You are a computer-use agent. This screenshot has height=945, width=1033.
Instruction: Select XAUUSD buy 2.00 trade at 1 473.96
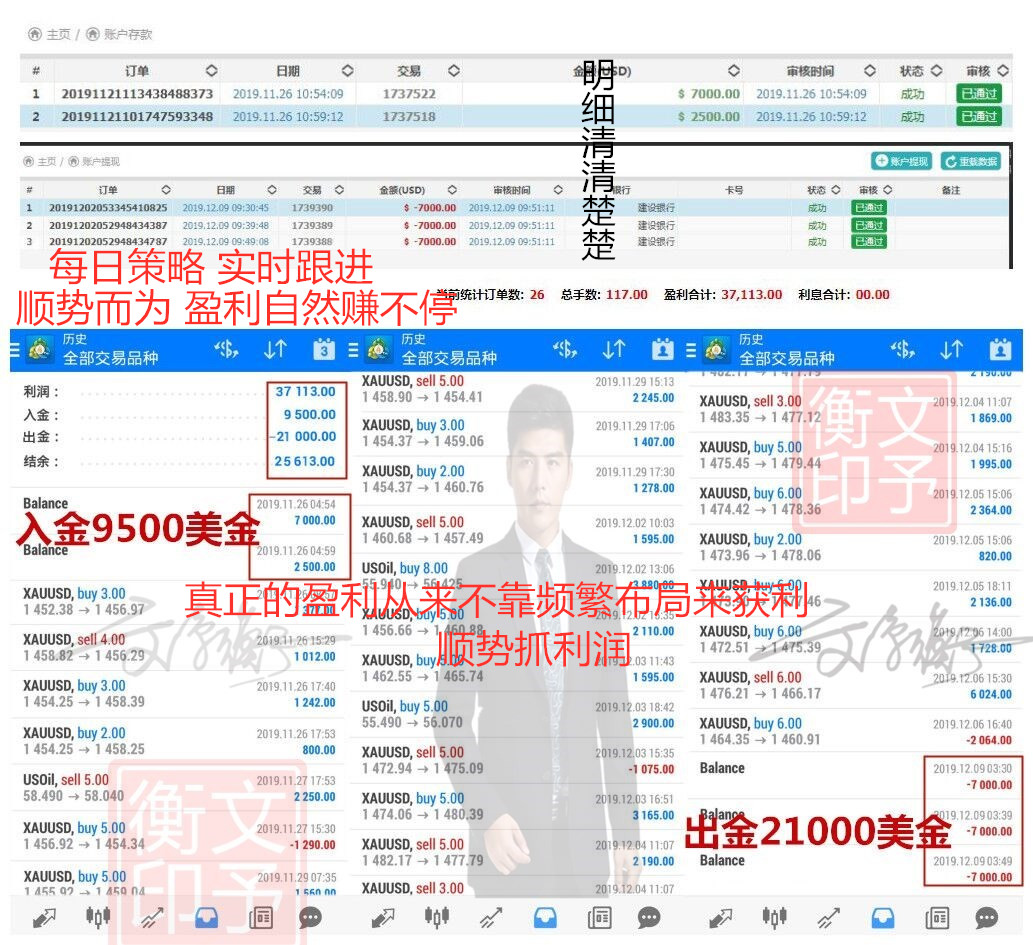pos(855,547)
